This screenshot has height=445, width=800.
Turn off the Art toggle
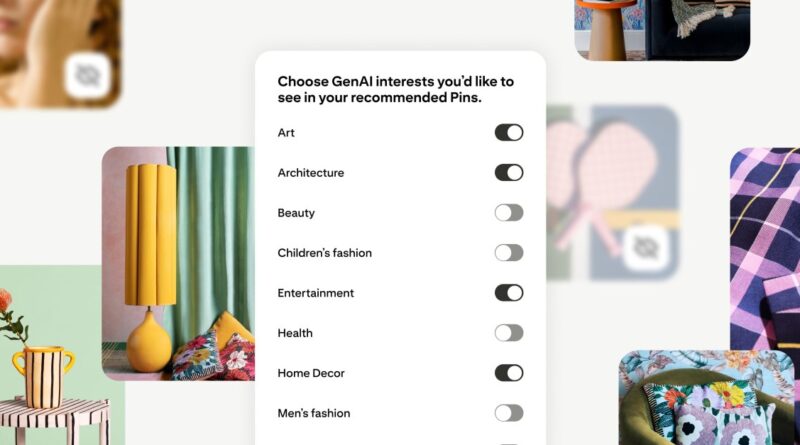tap(509, 133)
